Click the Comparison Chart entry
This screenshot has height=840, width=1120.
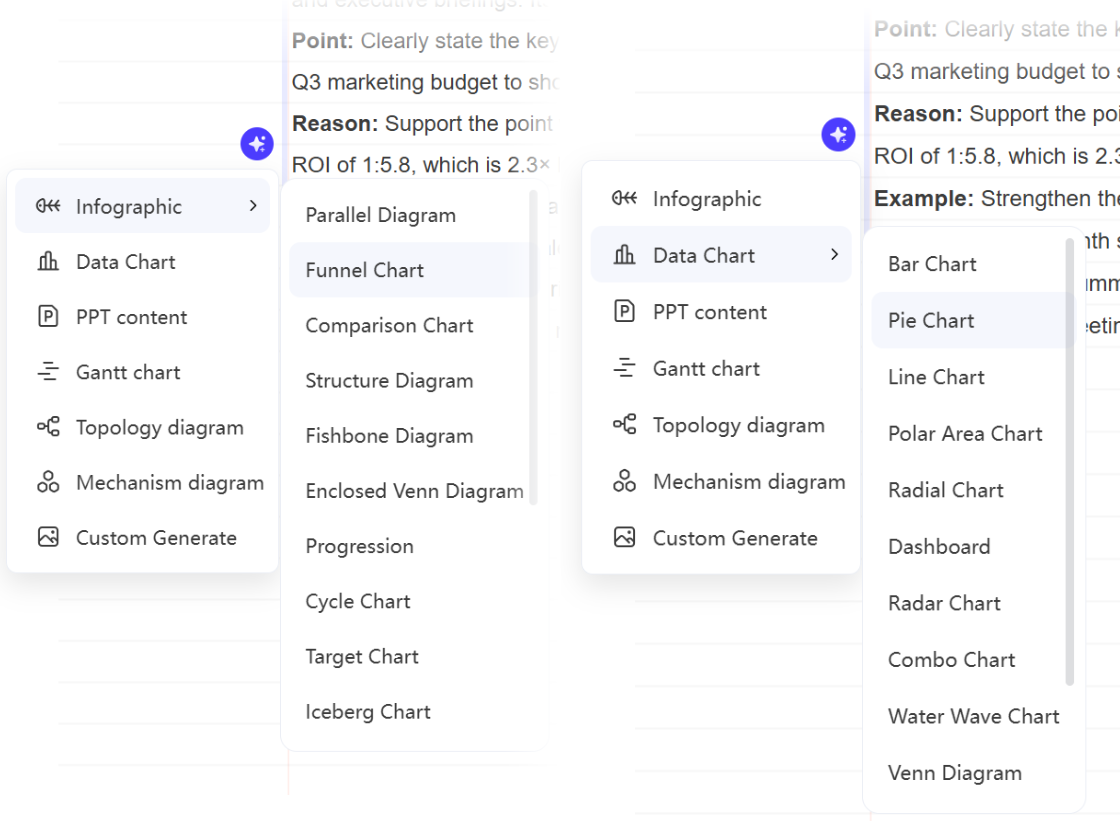pos(390,325)
